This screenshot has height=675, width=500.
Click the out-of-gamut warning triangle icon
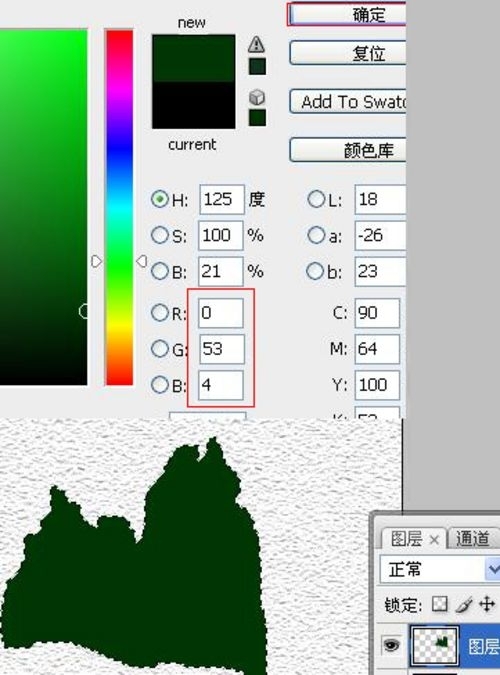pyautogui.click(x=256, y=44)
